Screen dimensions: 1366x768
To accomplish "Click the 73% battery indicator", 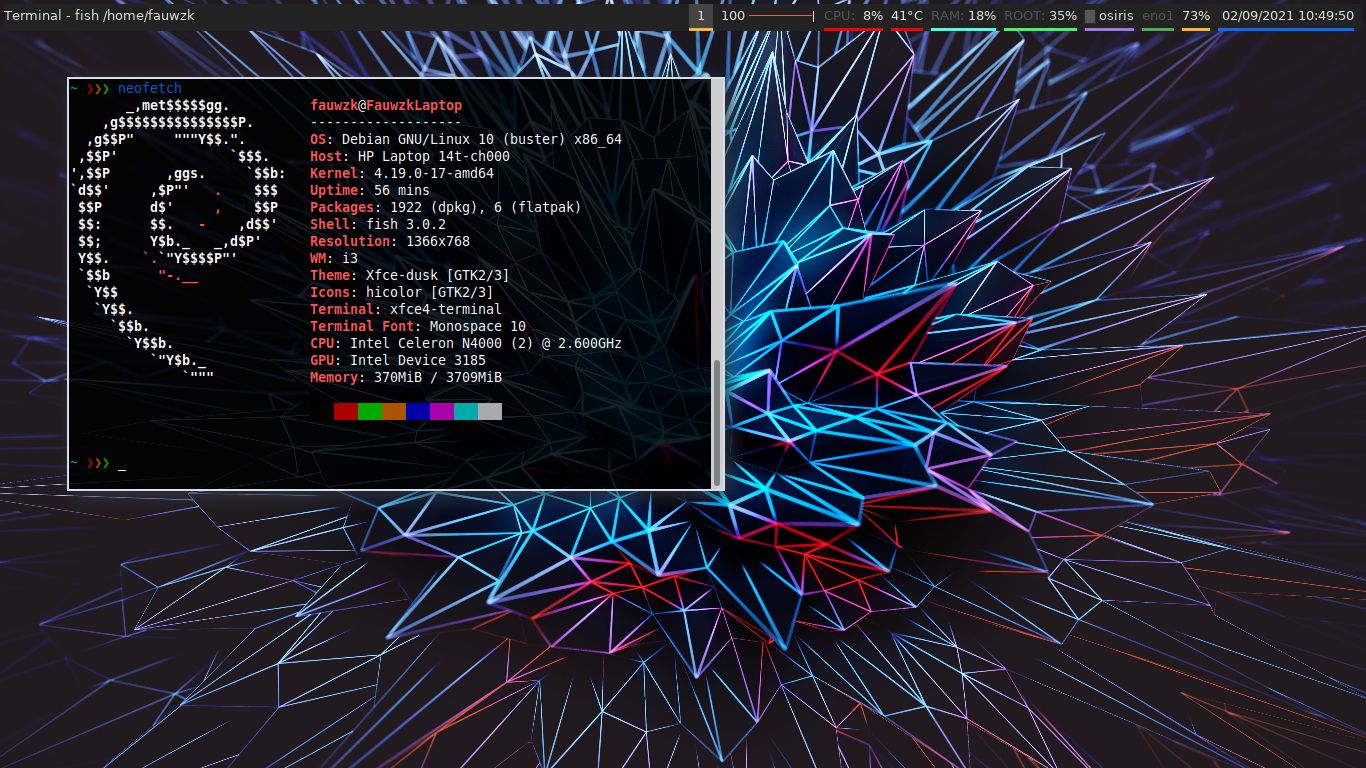I will [1196, 16].
